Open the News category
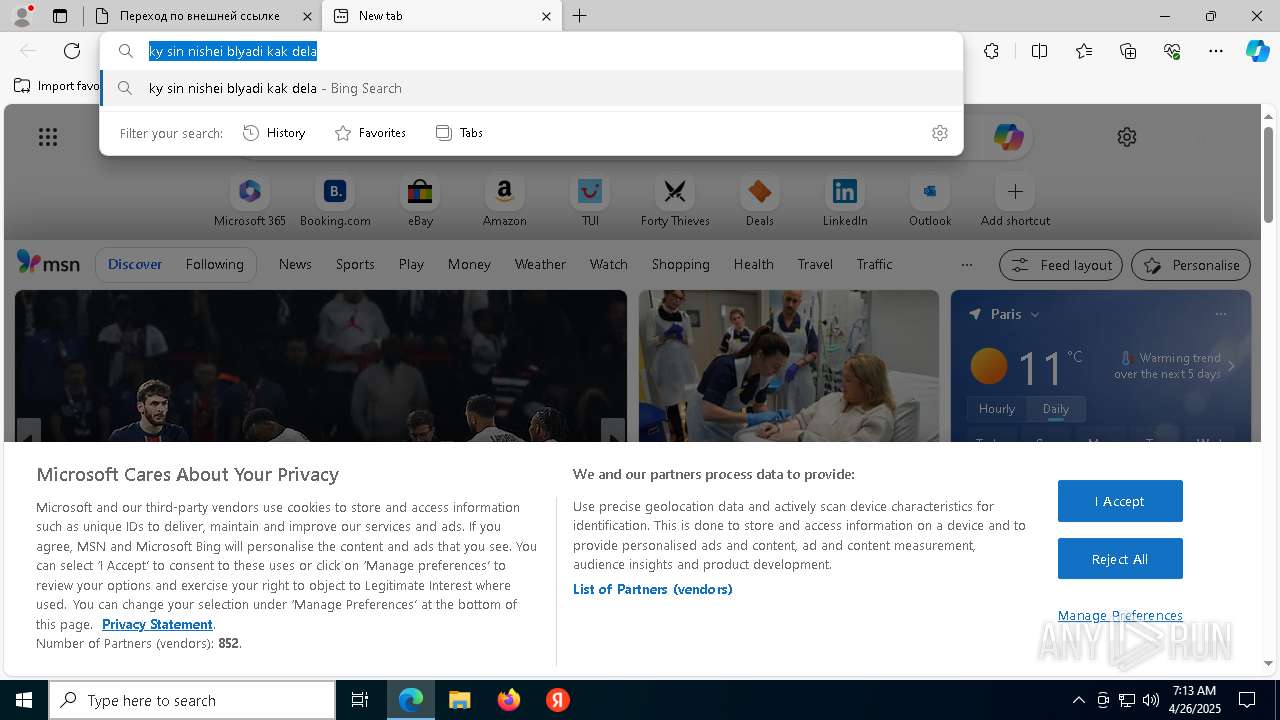 295,264
